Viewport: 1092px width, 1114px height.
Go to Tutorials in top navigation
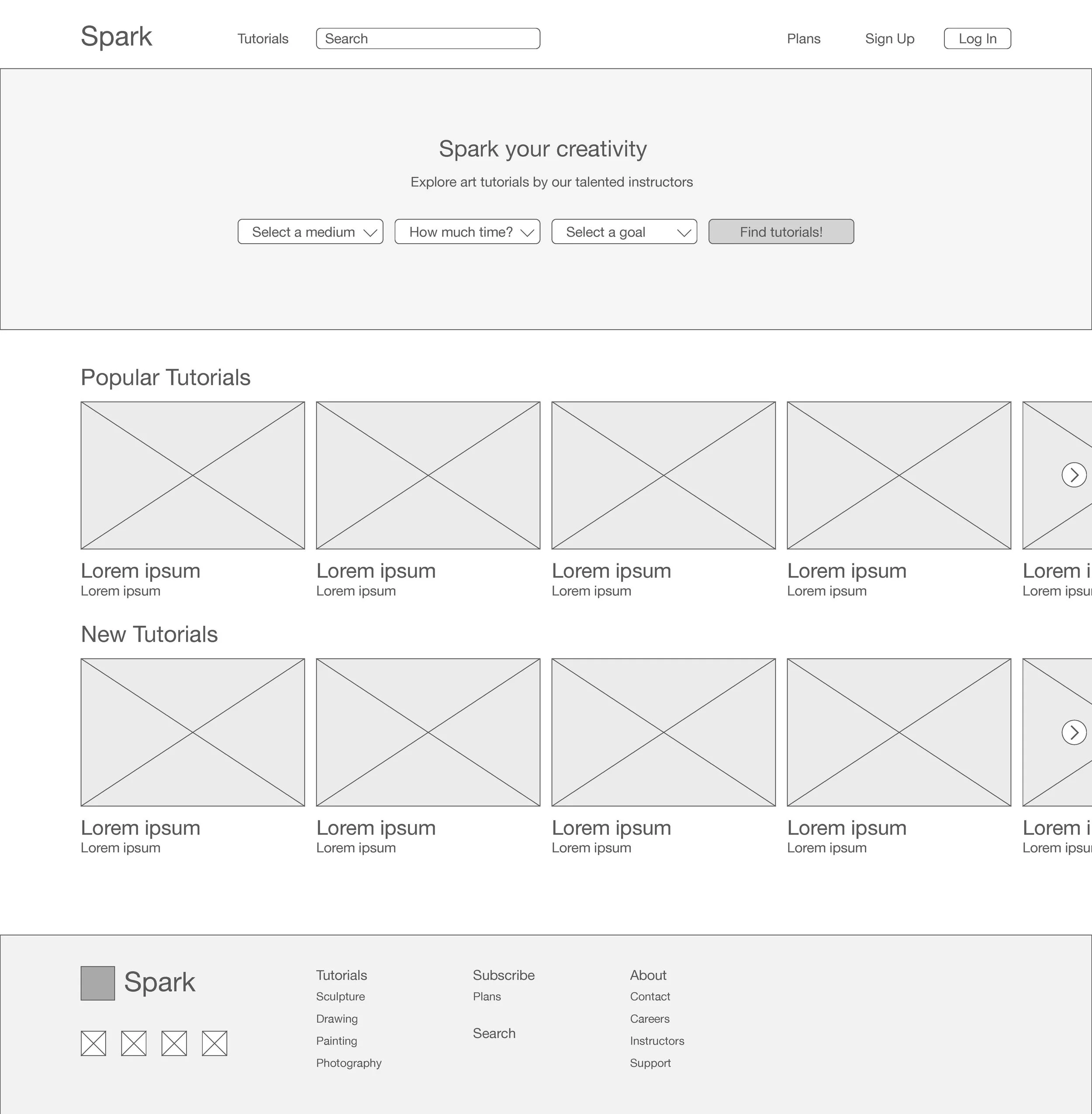[263, 39]
